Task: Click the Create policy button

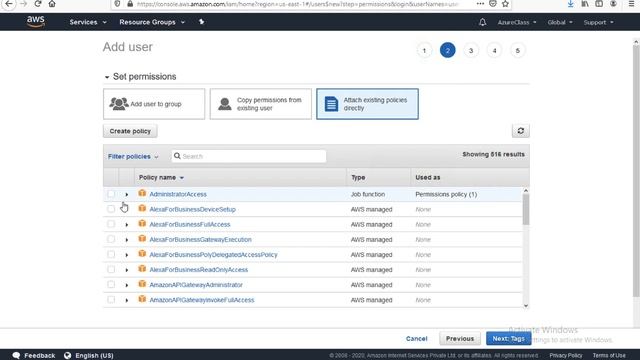Action: click(x=130, y=131)
